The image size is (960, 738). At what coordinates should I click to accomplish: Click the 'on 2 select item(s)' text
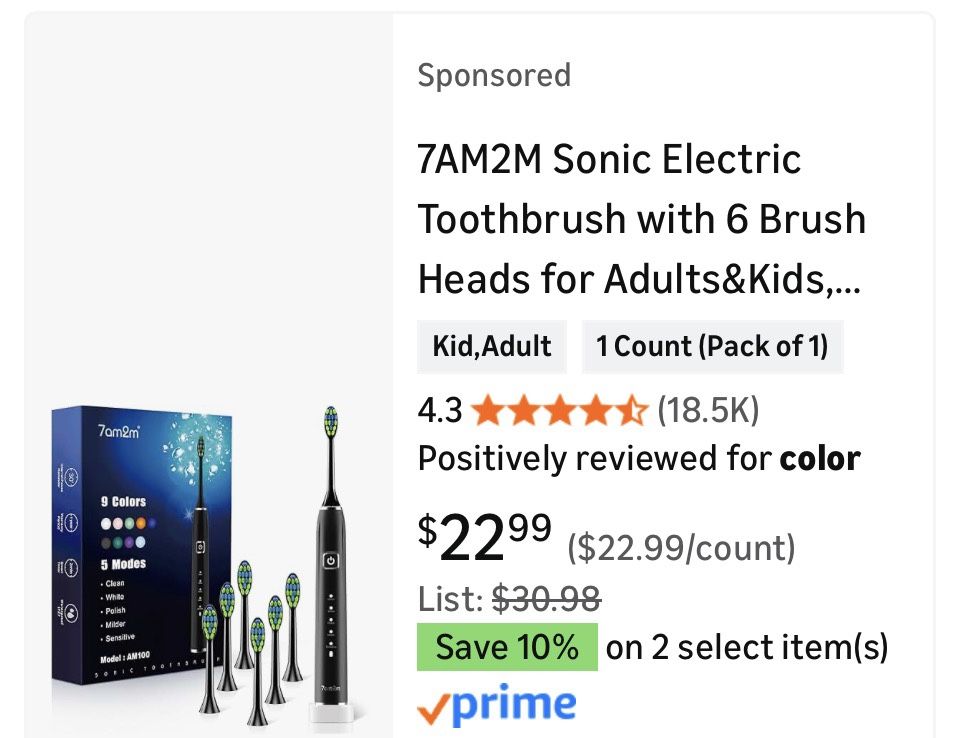pyautogui.click(x=748, y=647)
